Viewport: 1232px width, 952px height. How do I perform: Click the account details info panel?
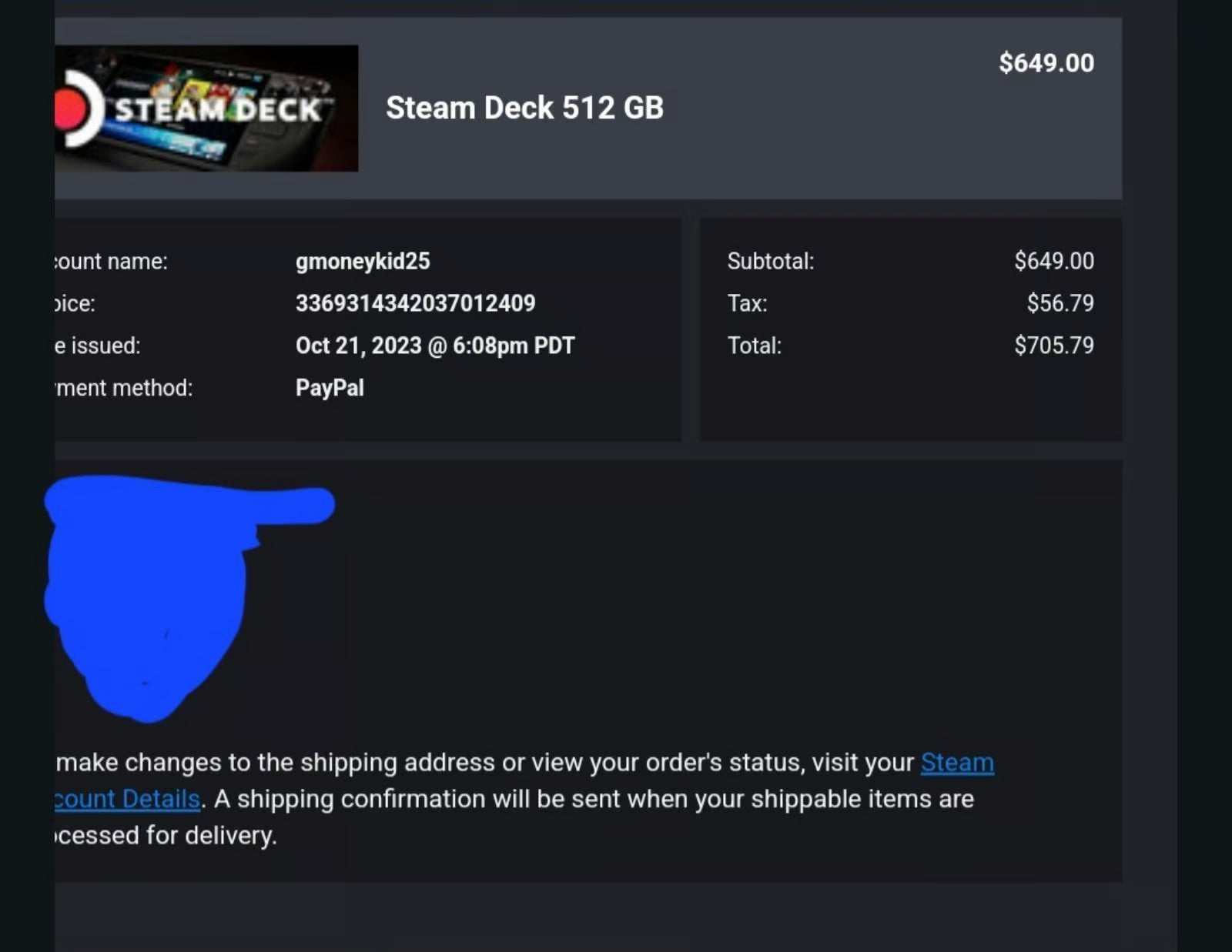tap(362, 327)
